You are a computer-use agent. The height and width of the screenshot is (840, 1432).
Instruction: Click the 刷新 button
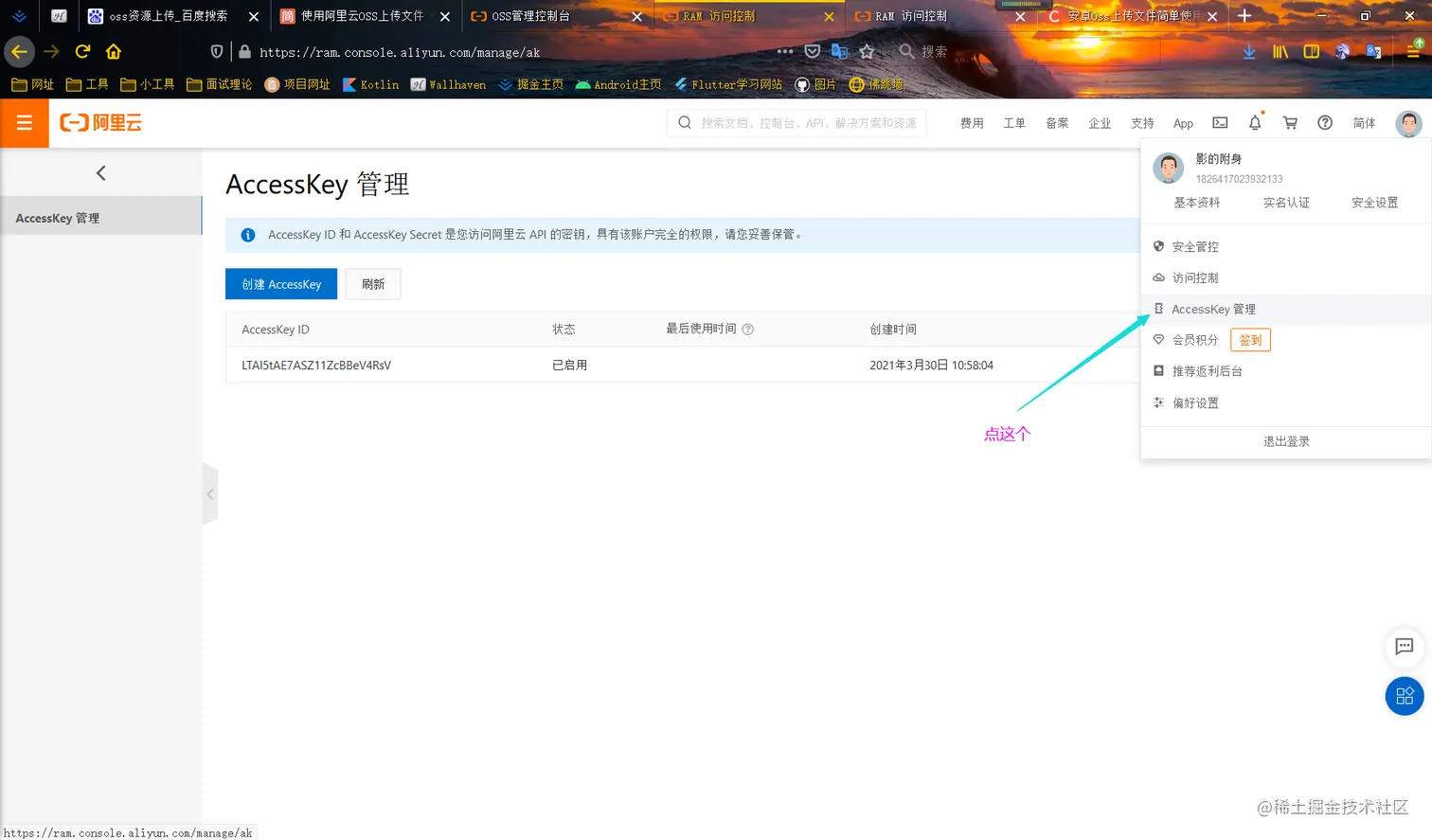(x=372, y=283)
